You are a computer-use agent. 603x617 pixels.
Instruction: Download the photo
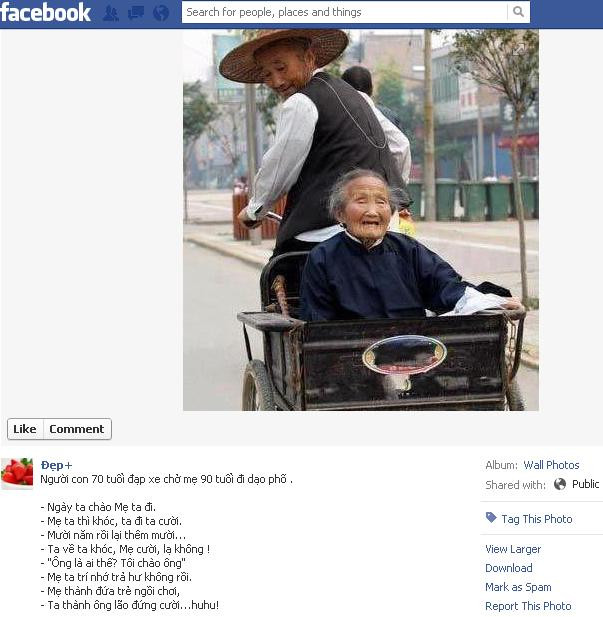click(x=509, y=568)
